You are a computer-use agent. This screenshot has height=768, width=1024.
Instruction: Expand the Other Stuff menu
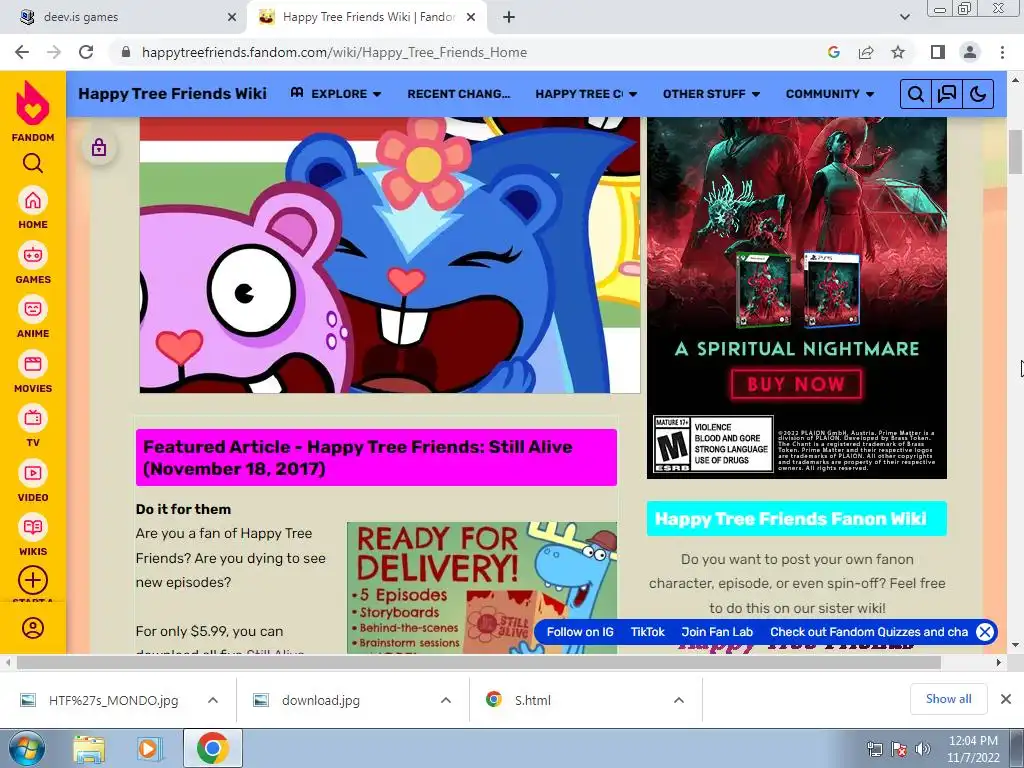point(711,94)
